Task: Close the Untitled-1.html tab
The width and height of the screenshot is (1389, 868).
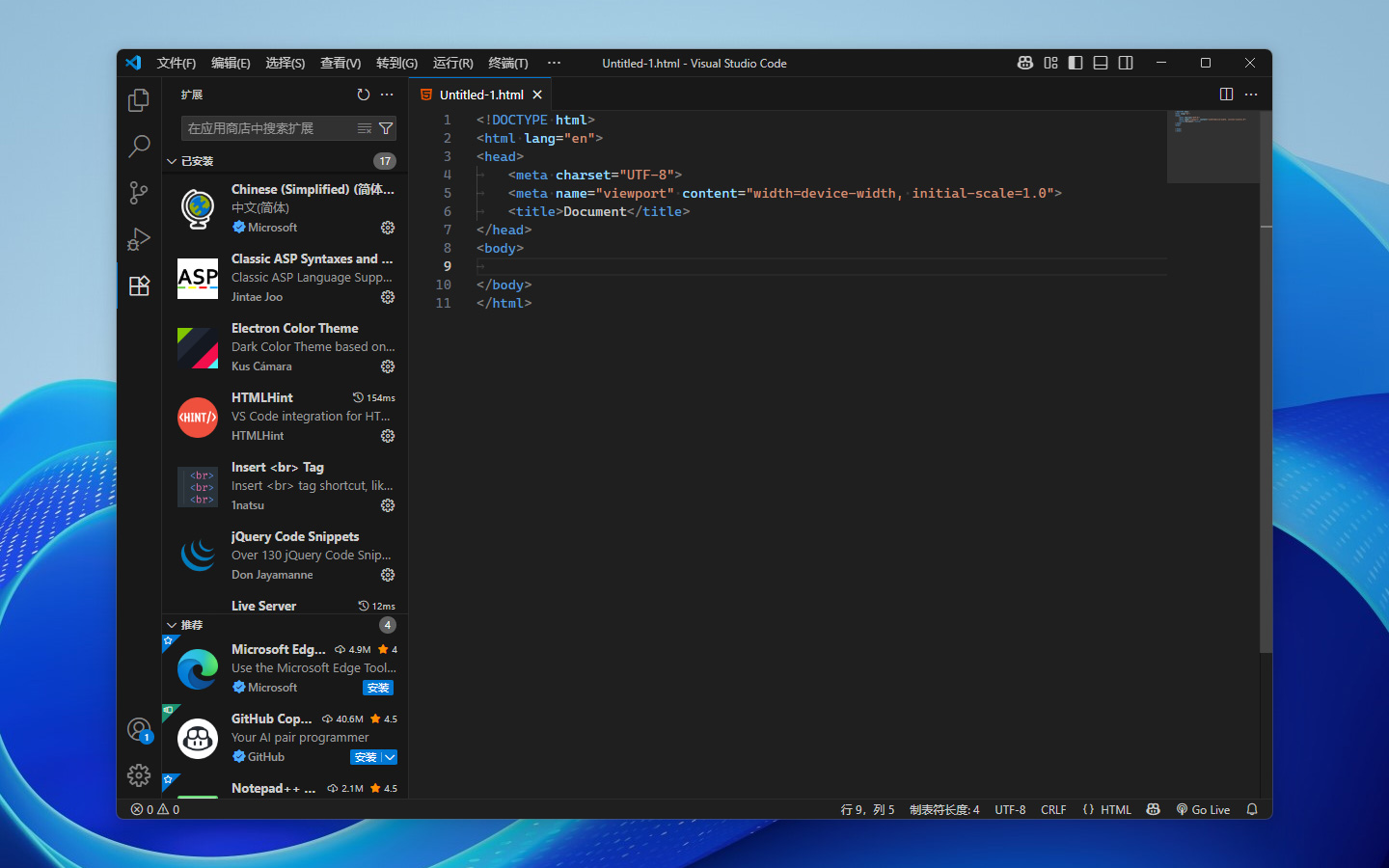Action: pyautogui.click(x=537, y=95)
